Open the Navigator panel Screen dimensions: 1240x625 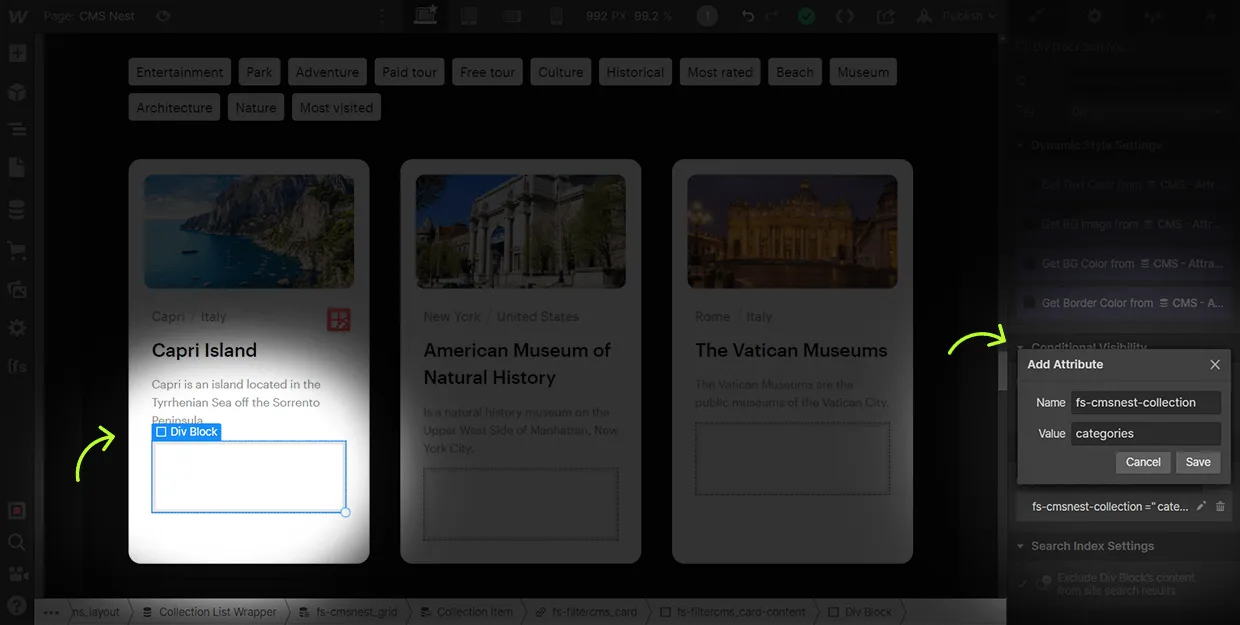(x=17, y=130)
